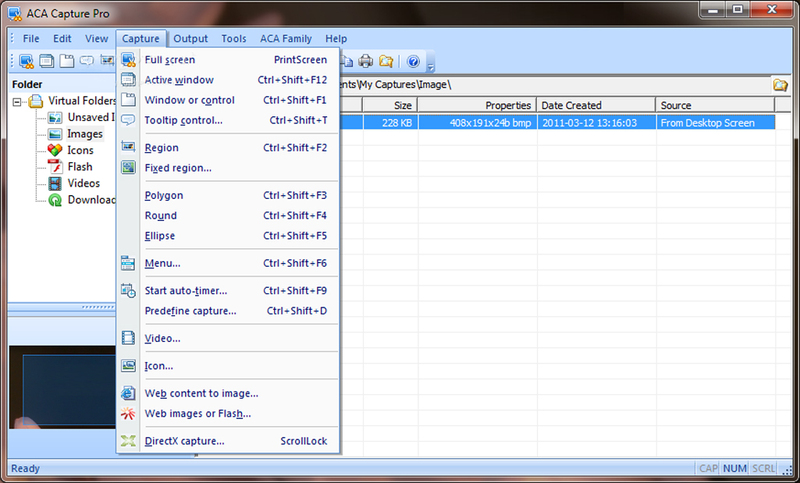Image resolution: width=800 pixels, height=483 pixels.
Task: Click the 228 KB size cell
Action: pyautogui.click(x=390, y=122)
